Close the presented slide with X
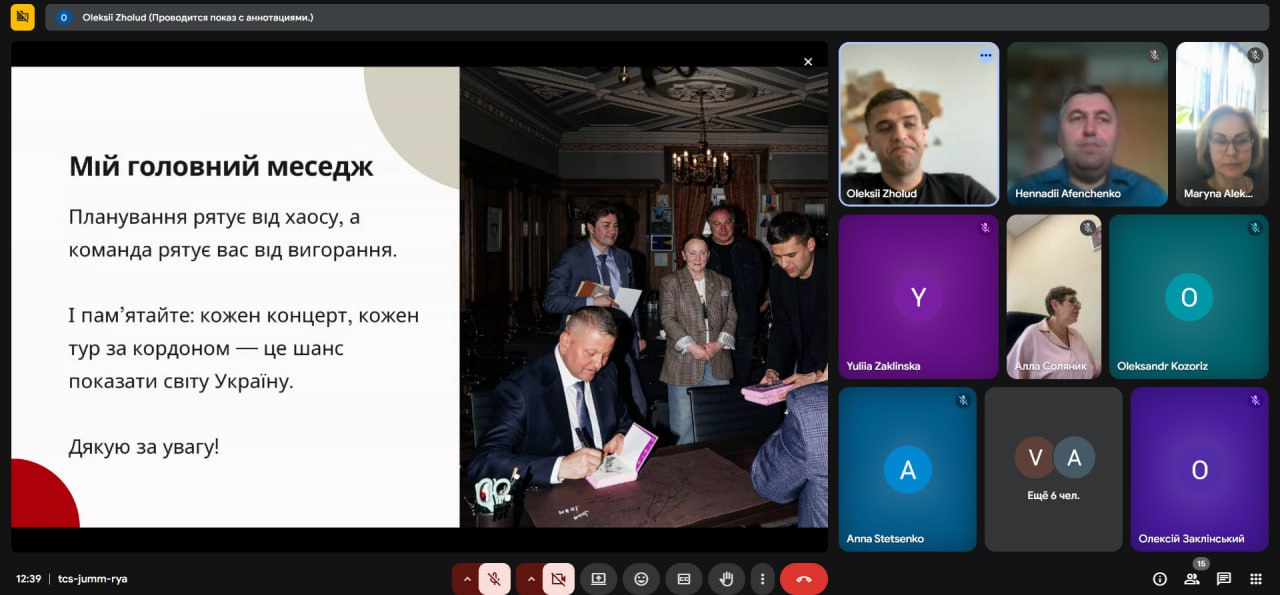1280x595 pixels. pos(808,62)
